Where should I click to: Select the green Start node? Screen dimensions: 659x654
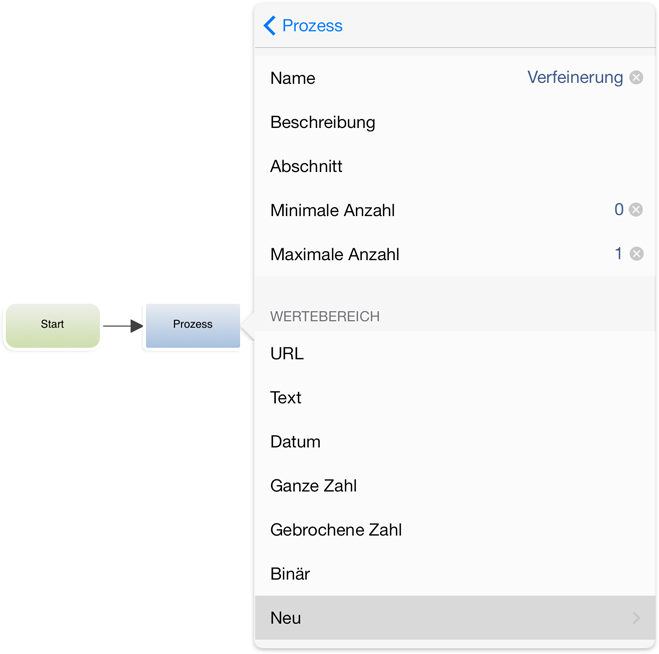[x=53, y=326]
